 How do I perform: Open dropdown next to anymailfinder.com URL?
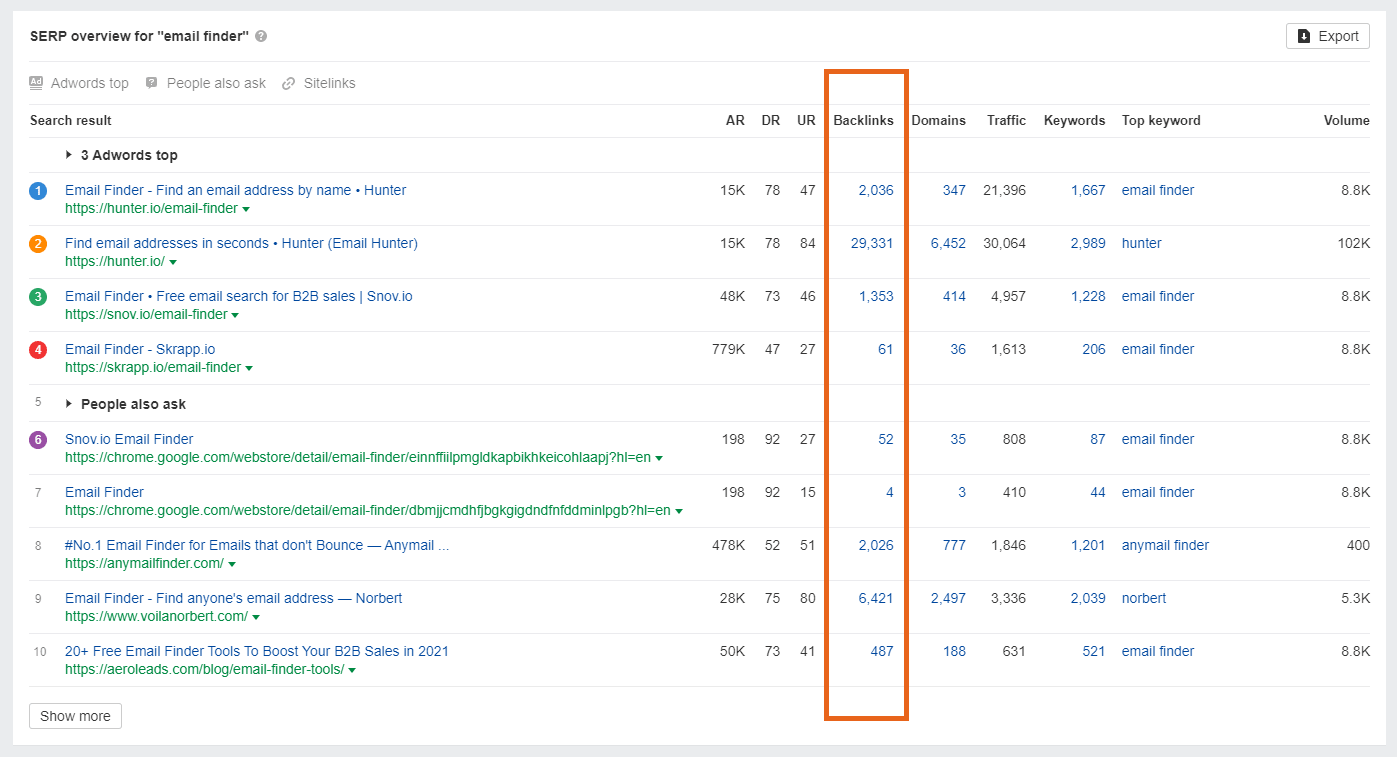pos(232,565)
